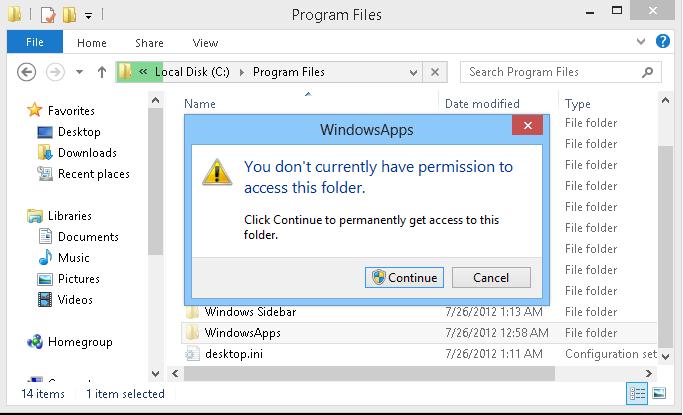Viewport: 683px width, 415px height.
Task: Customize Quick Access Toolbar dropdown
Action: [88, 17]
